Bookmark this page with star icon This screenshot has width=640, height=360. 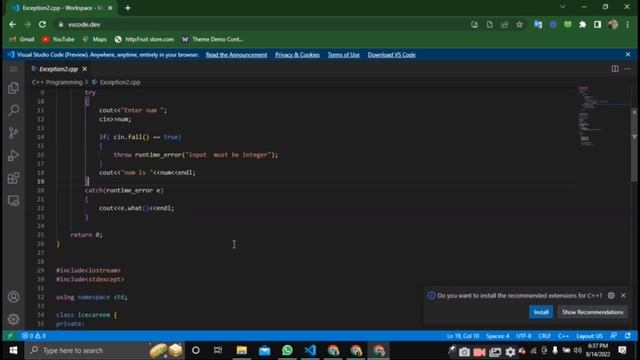click(519, 24)
